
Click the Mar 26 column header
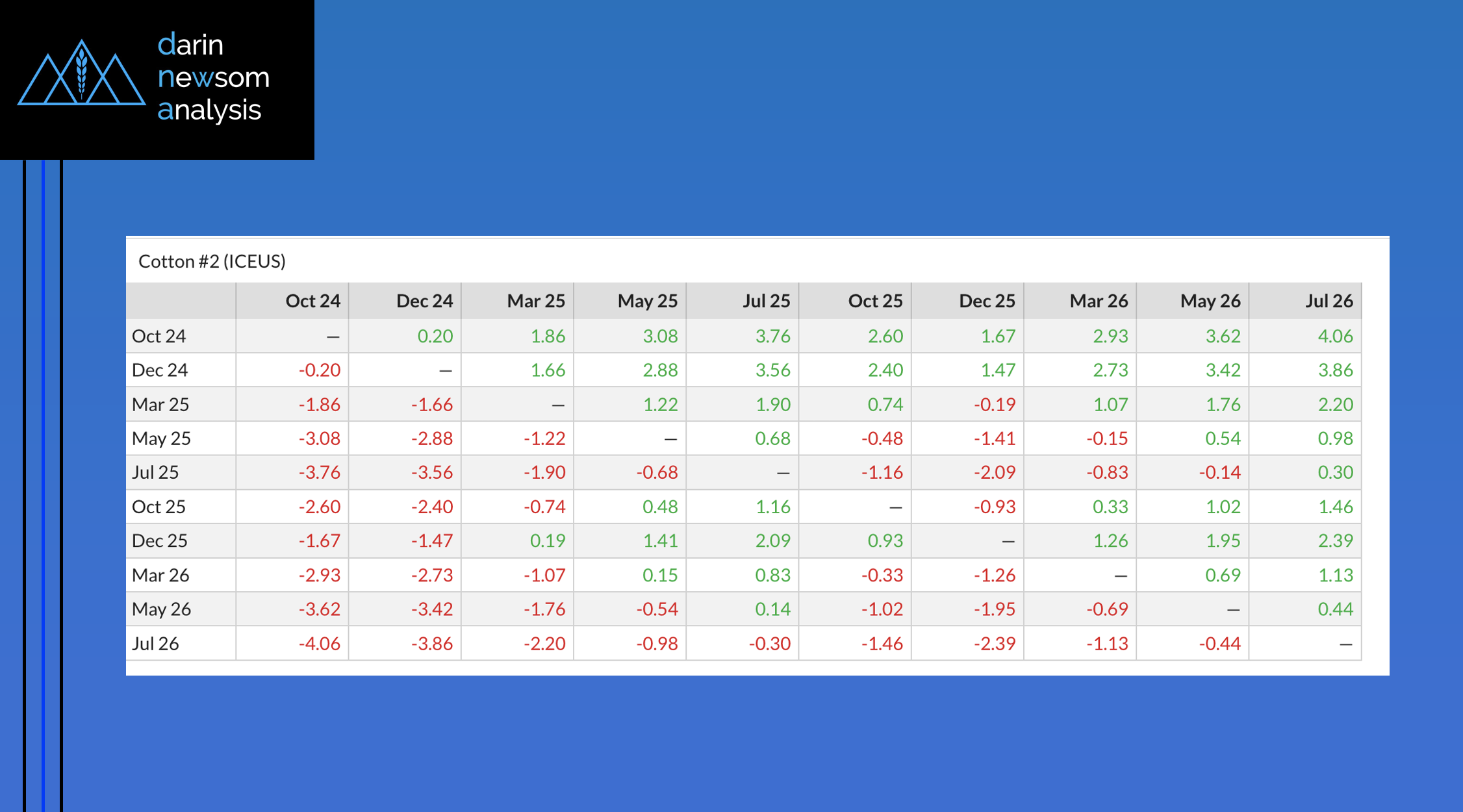(1099, 301)
